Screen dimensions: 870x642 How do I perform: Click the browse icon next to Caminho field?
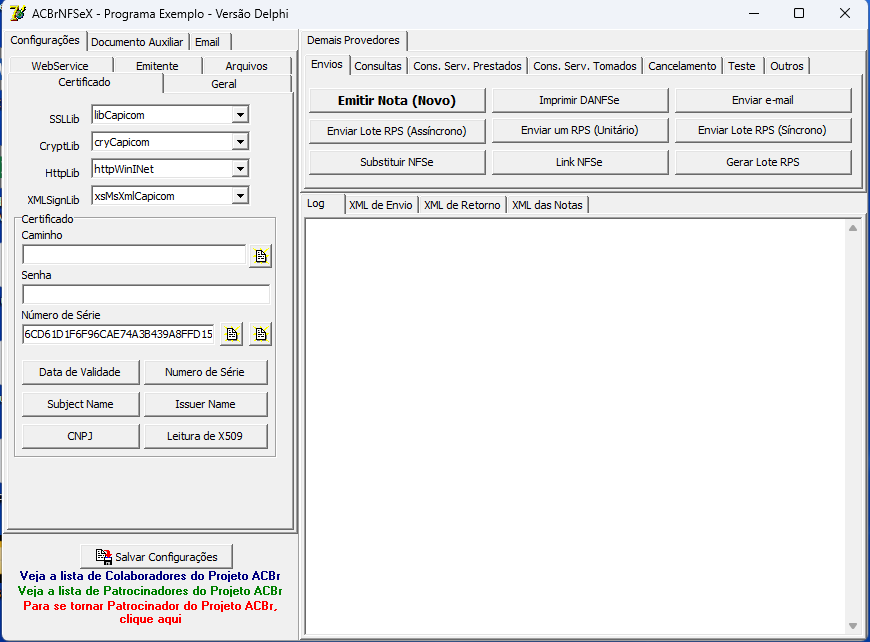(260, 256)
